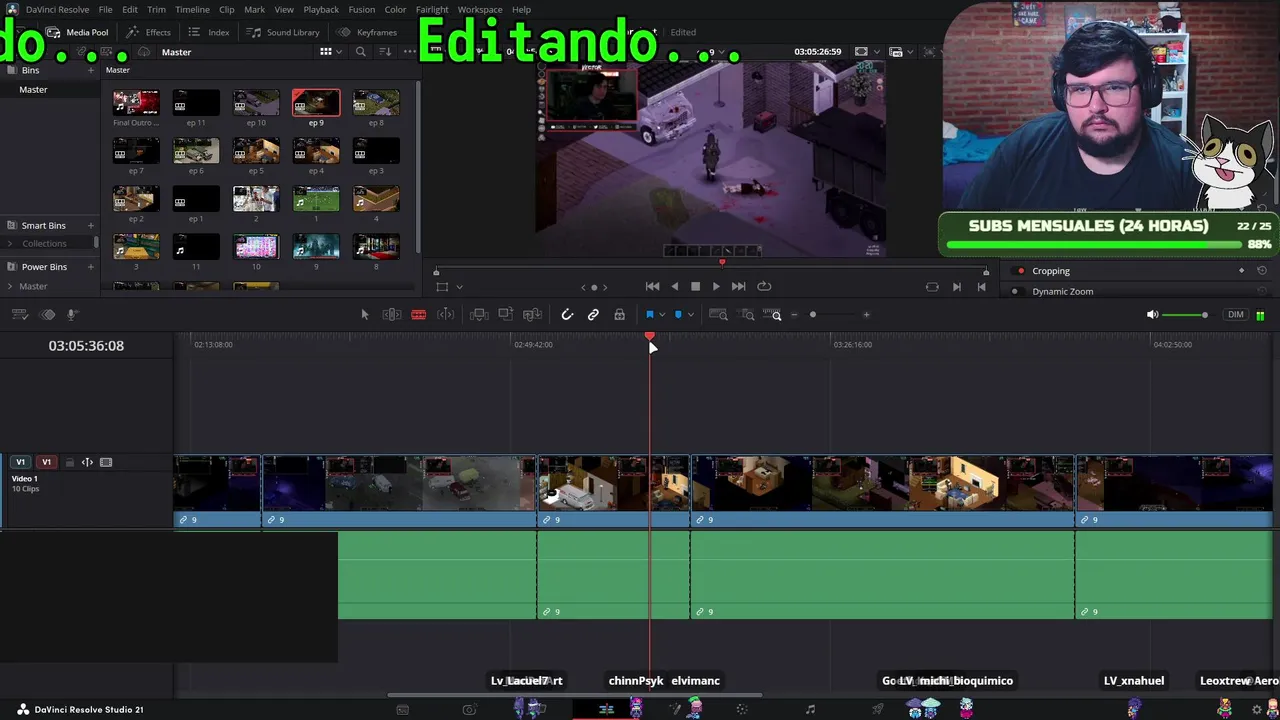The width and height of the screenshot is (1280, 720).
Task: Toggle Linked Selection chain icon
Action: tap(593, 315)
